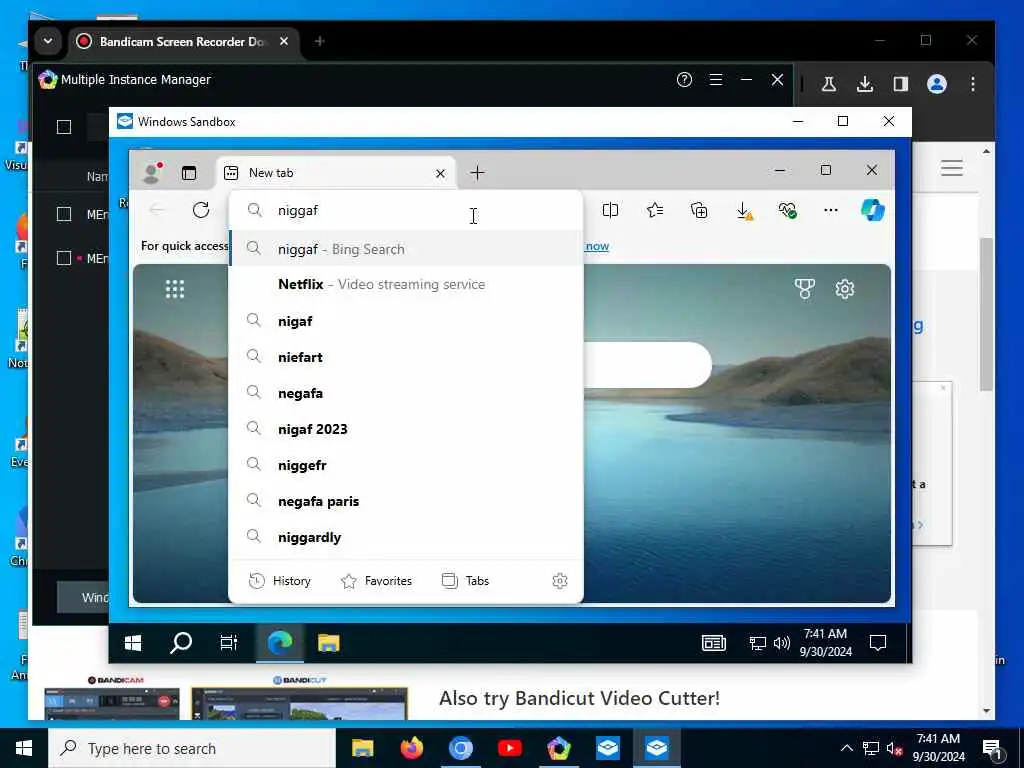1024x768 pixels.
Task: Open host File Explorer taskbar icon
Action: pos(362,748)
